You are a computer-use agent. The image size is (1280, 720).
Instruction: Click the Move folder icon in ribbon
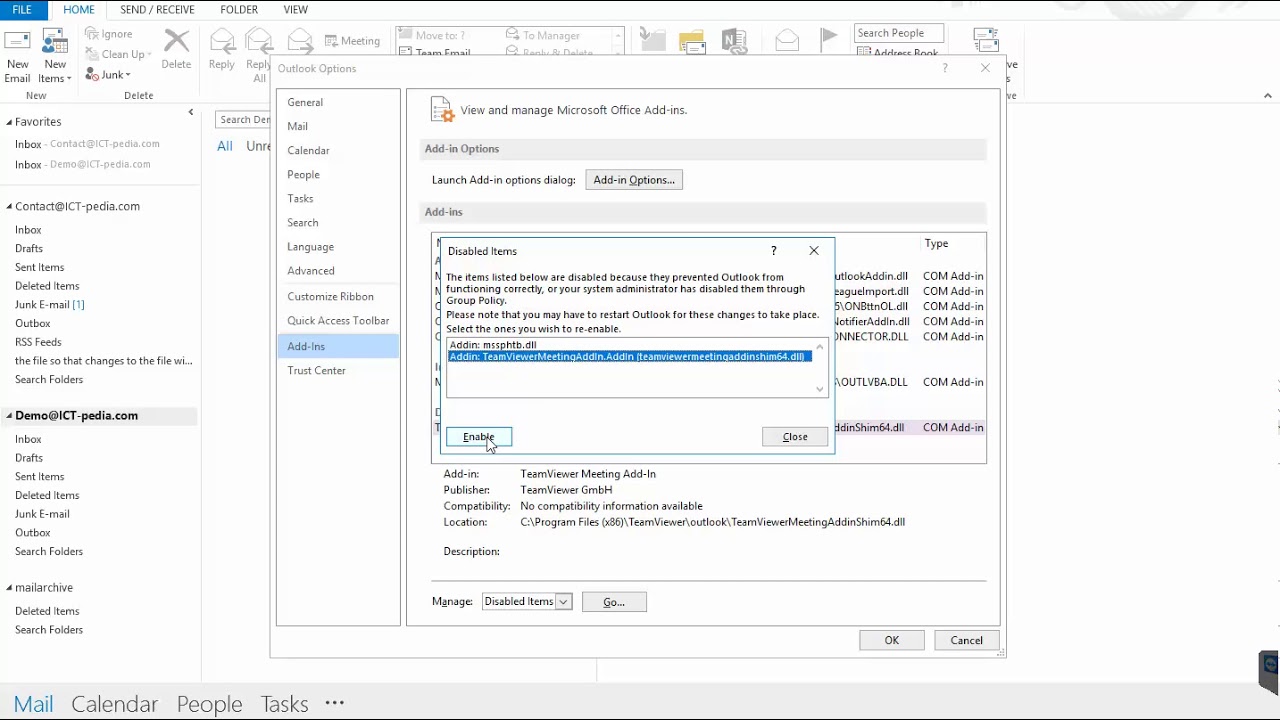pos(653,40)
